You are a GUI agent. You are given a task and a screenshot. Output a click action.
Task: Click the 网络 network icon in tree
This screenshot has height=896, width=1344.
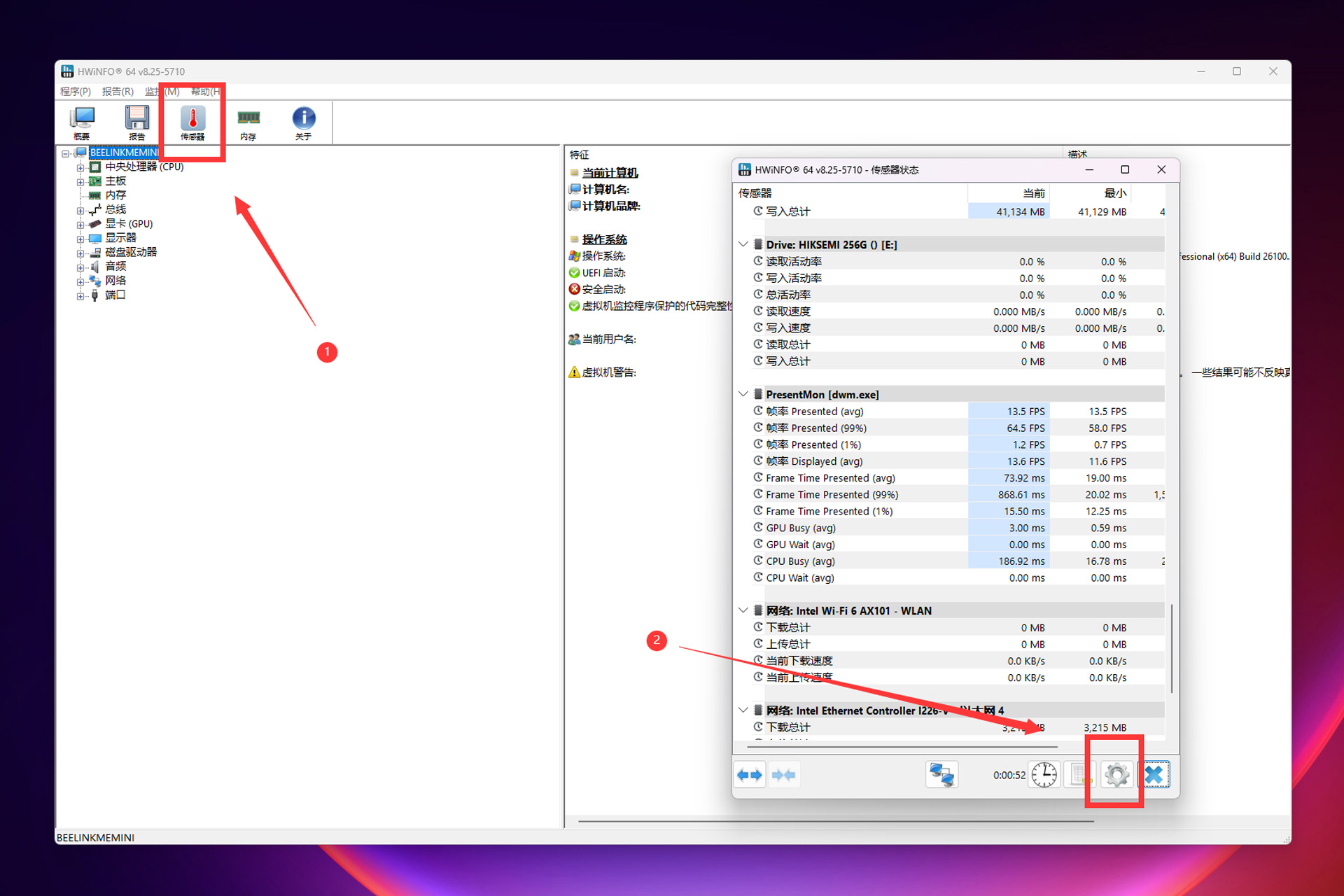tap(94, 281)
